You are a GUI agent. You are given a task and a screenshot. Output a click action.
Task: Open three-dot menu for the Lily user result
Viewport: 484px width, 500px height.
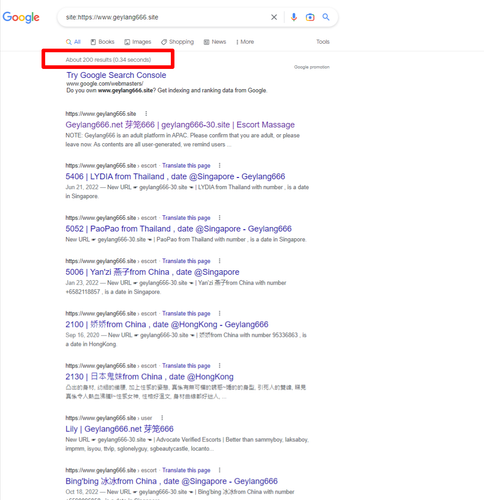point(162,418)
